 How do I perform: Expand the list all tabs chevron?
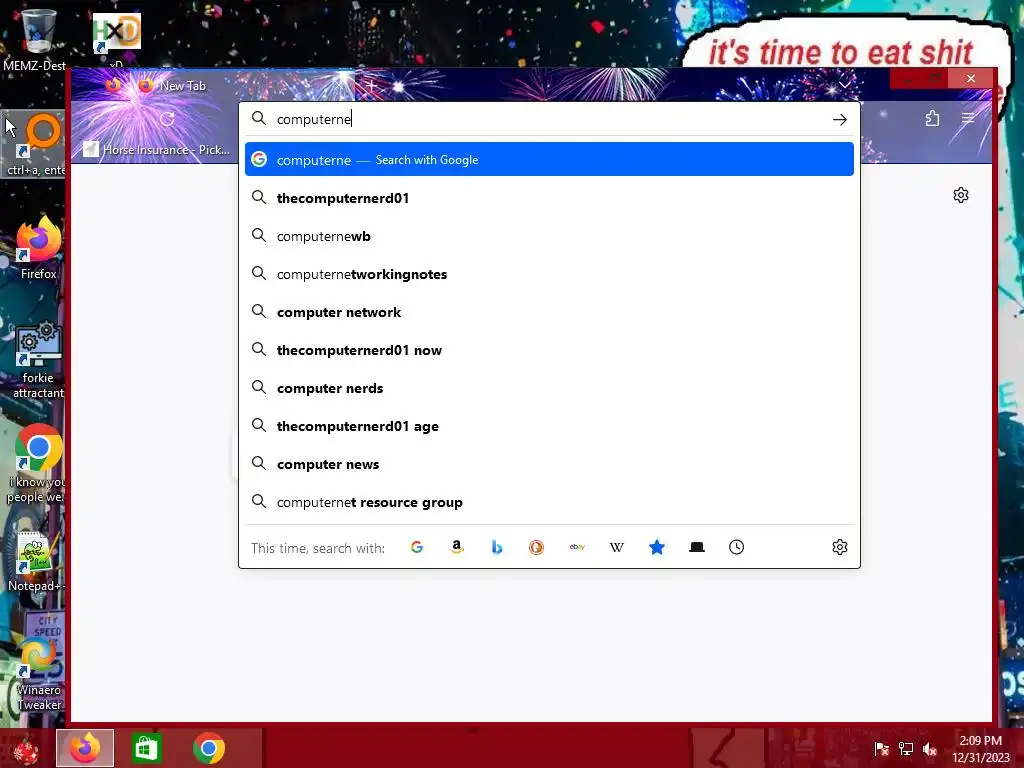click(845, 85)
